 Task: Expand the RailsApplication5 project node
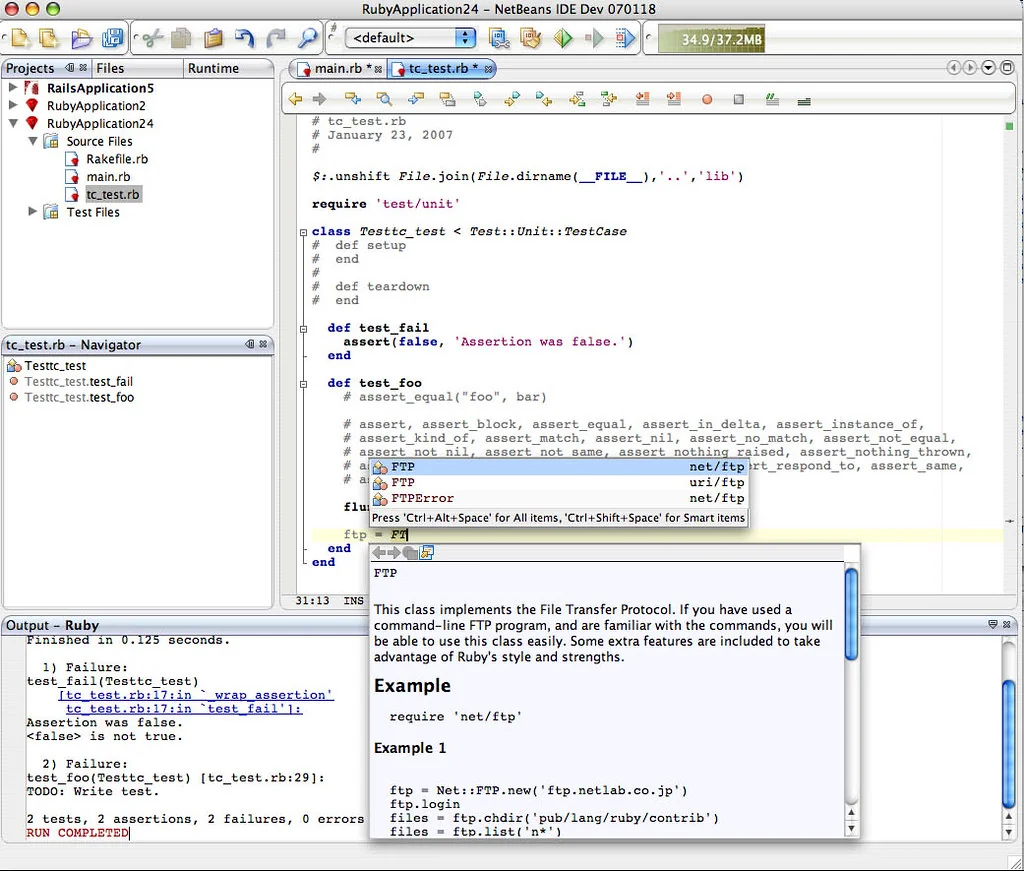(x=12, y=87)
